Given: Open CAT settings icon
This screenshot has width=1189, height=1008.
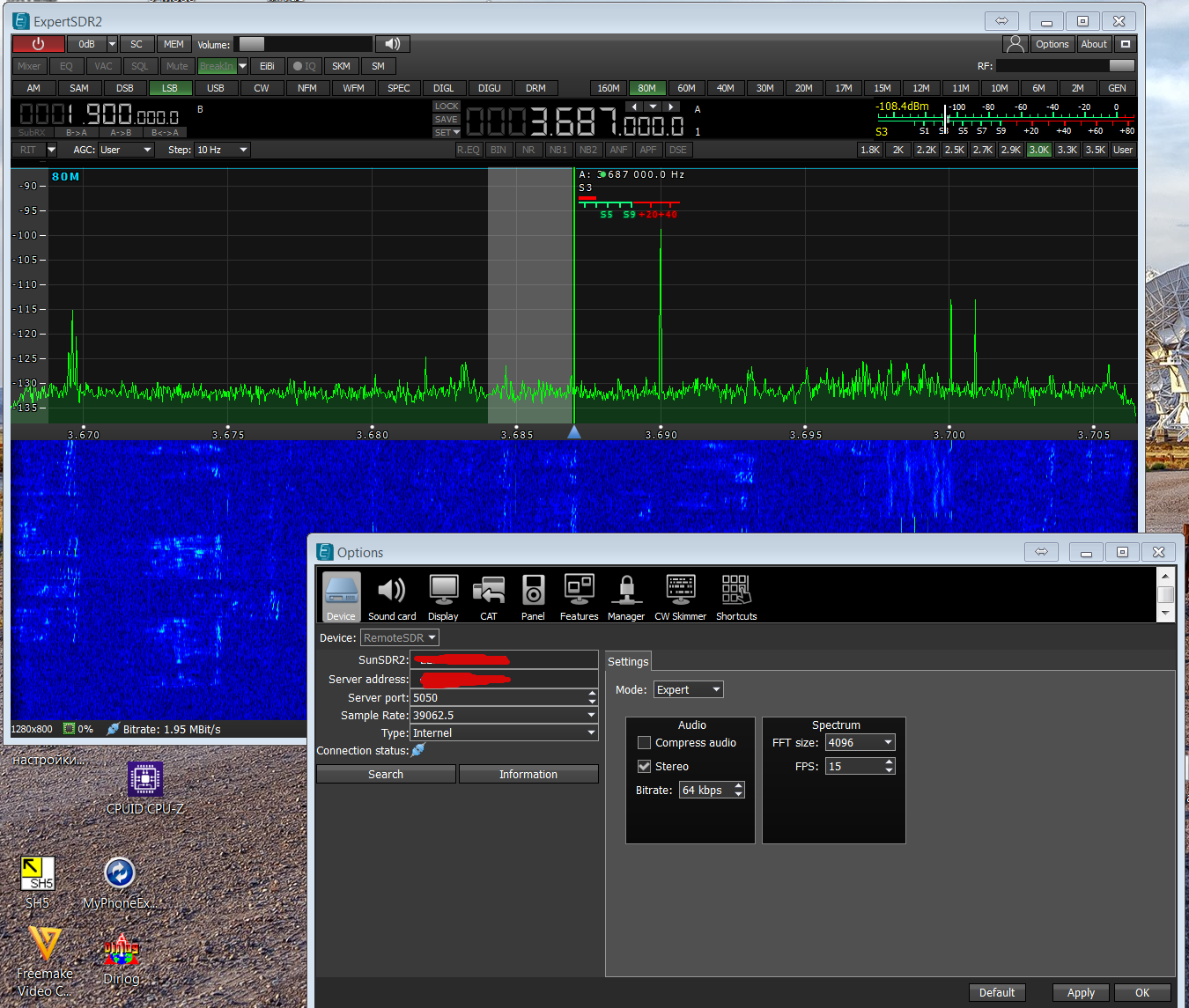Looking at the screenshot, I should pos(489,597).
